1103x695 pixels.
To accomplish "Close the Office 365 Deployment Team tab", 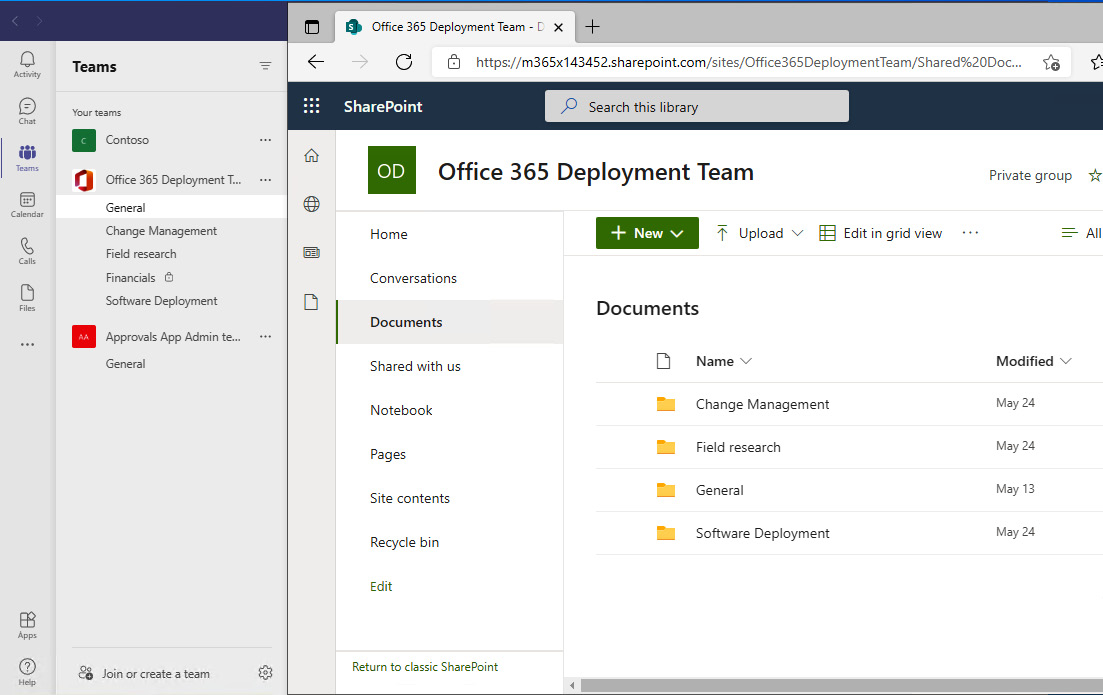I will pyautogui.click(x=559, y=27).
